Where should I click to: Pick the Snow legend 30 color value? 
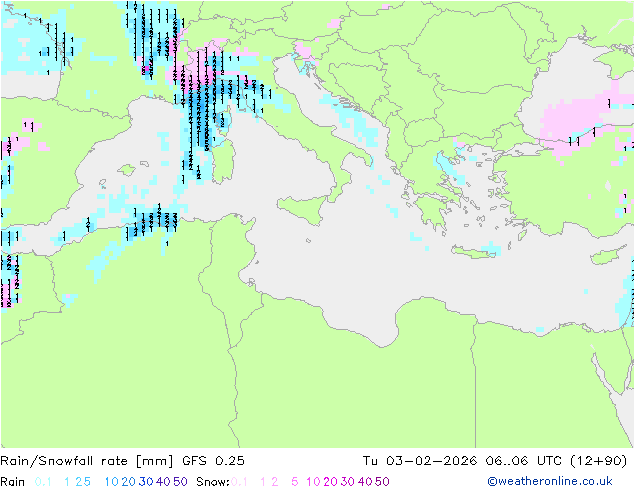(x=348, y=482)
